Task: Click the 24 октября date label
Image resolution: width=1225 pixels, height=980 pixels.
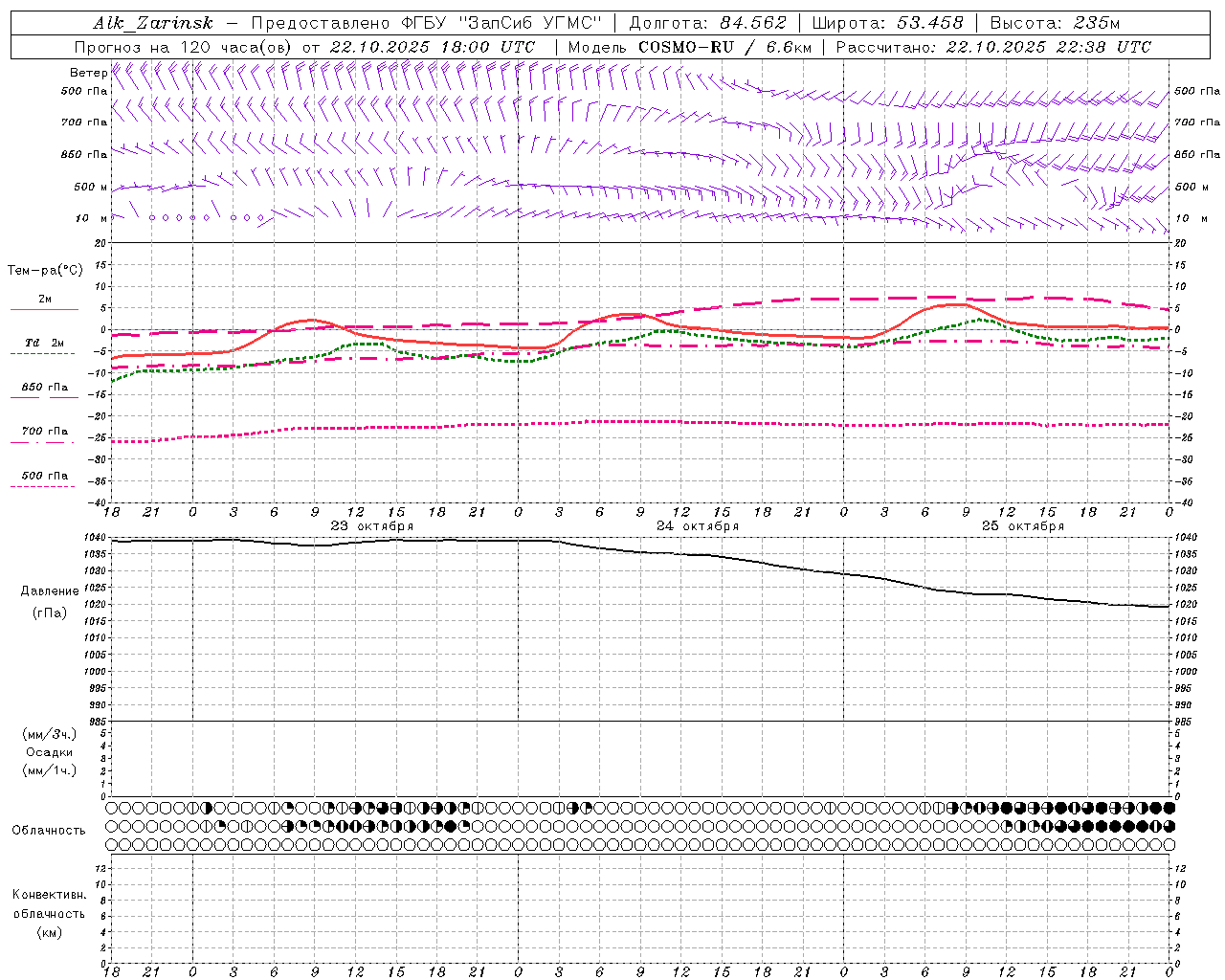Action: [697, 526]
